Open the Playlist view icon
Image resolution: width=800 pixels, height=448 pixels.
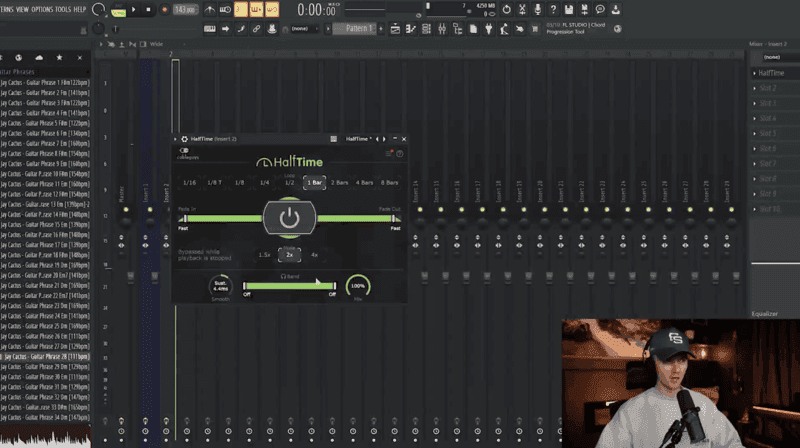tap(395, 29)
